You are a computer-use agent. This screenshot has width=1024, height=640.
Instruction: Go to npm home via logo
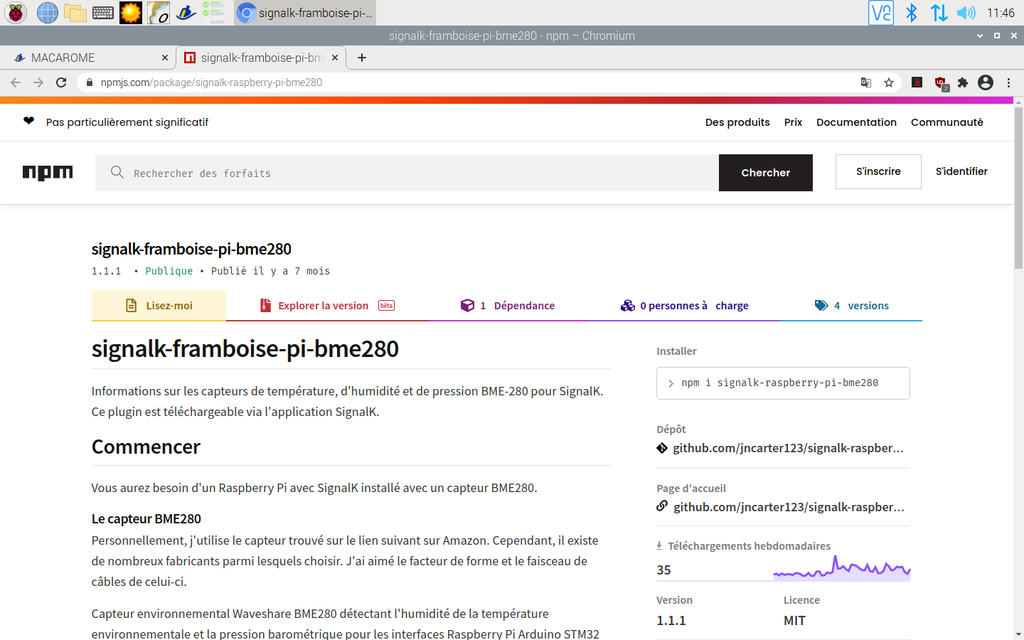48,172
